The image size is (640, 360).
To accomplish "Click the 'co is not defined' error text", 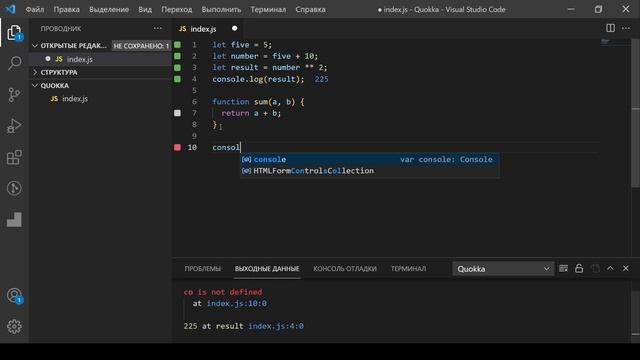I will (223, 292).
